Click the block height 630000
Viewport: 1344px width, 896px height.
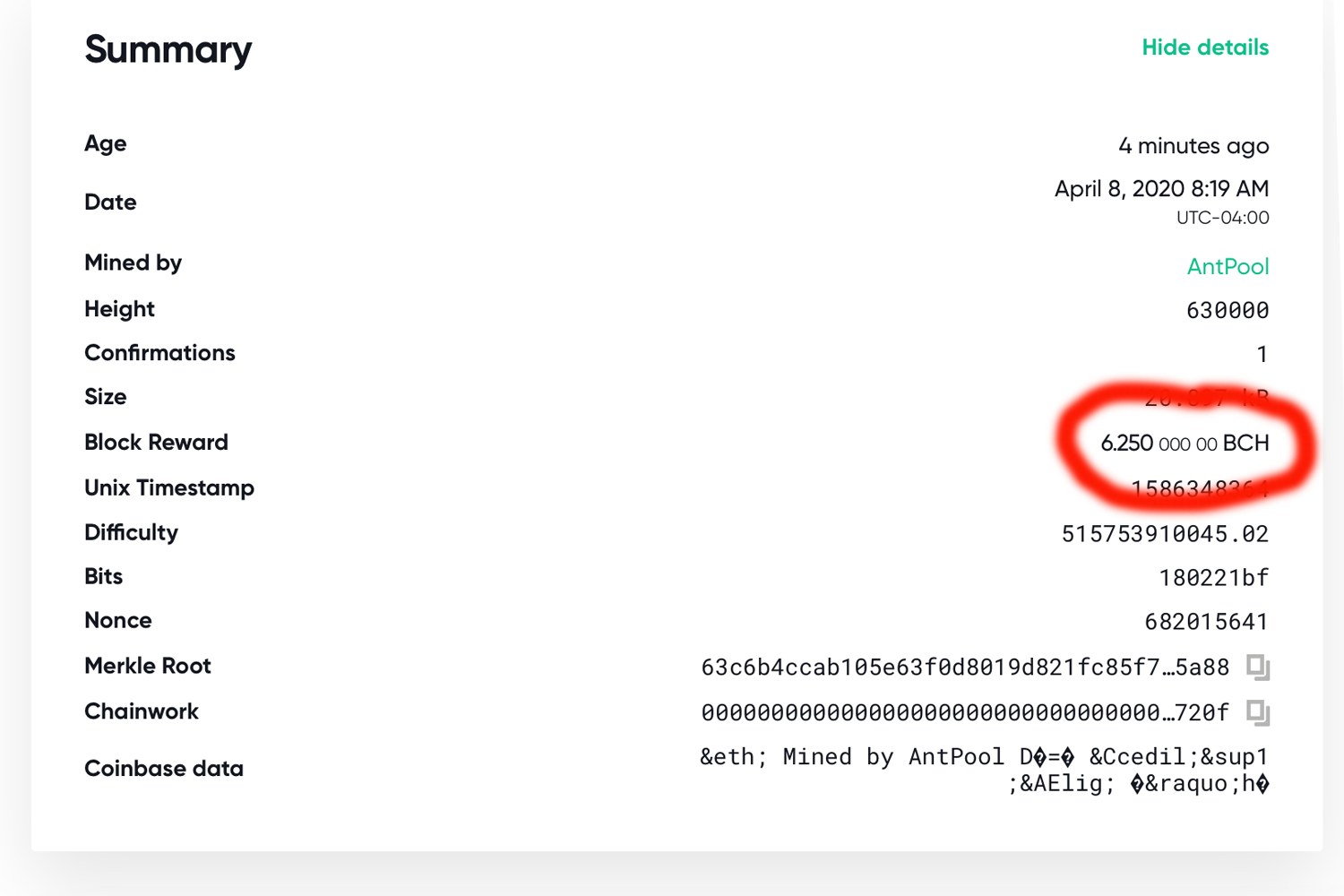click(1228, 311)
